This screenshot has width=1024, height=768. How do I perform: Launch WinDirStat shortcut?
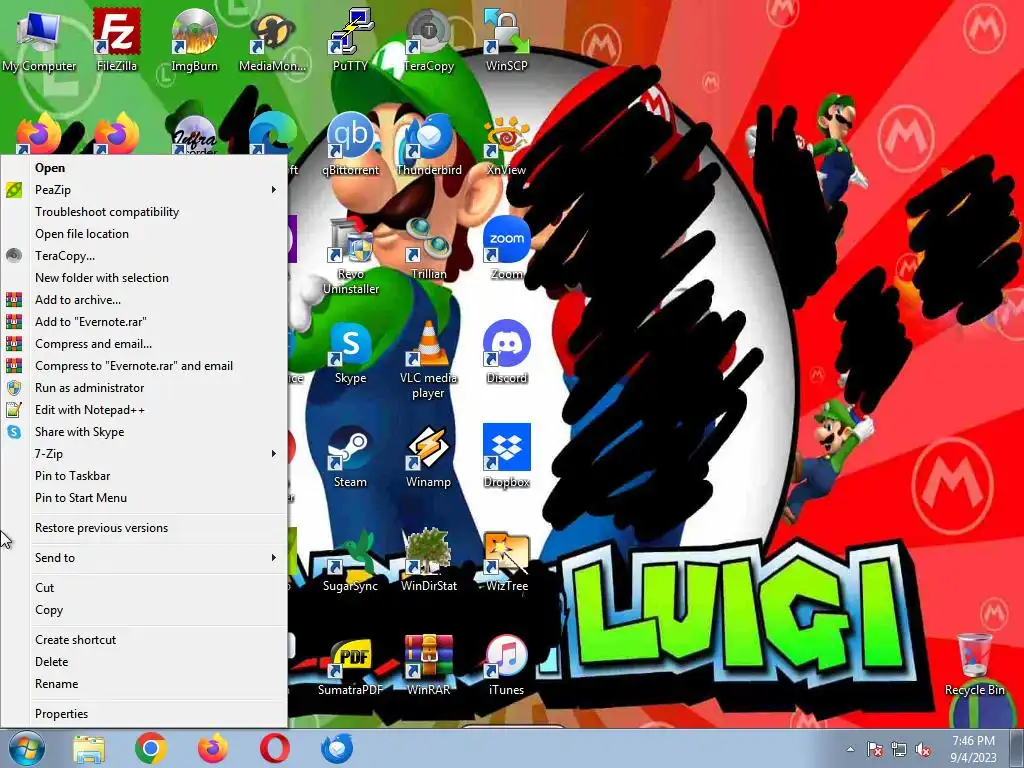tap(428, 560)
